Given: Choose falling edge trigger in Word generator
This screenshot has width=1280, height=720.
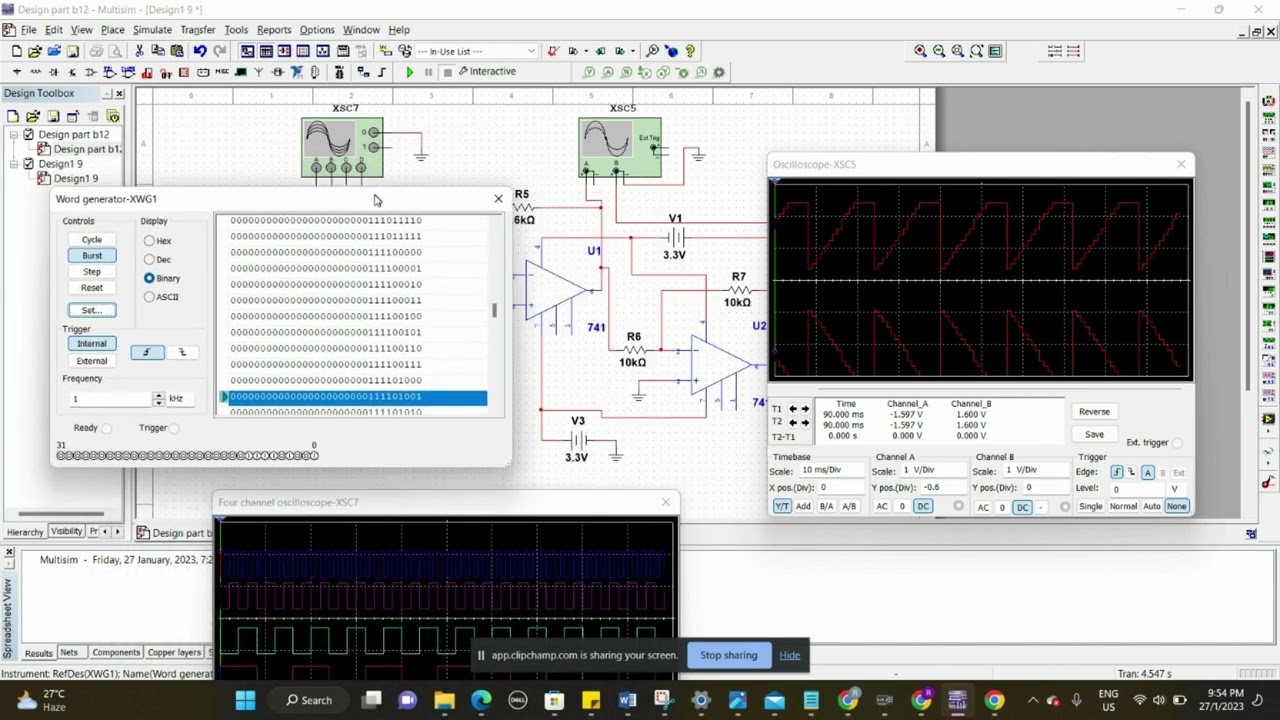Looking at the screenshot, I should click(182, 352).
